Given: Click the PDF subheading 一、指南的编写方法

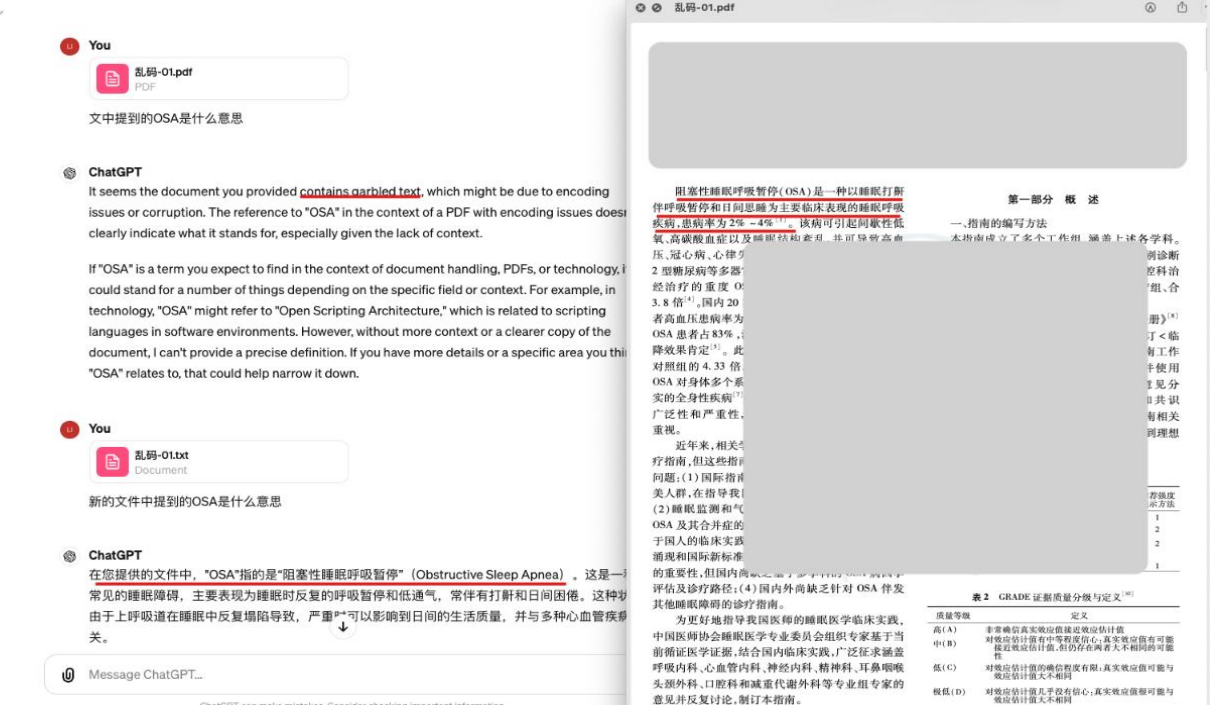Looking at the screenshot, I should pos(997,223).
